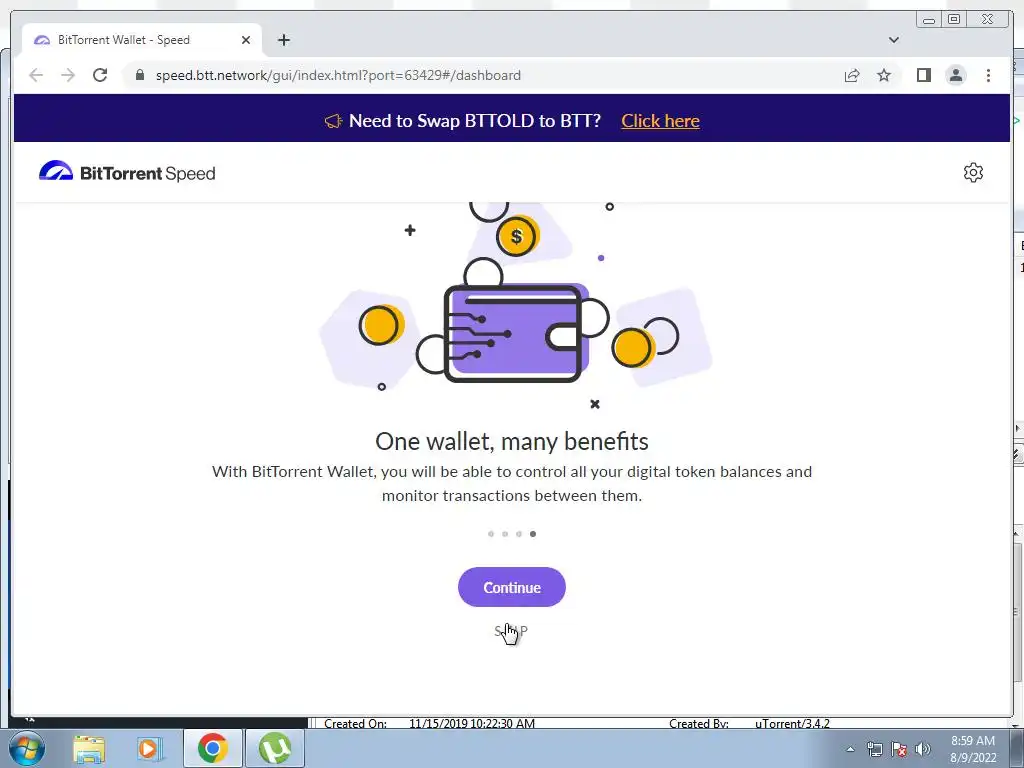Open the volume tray icon
The height and width of the screenshot is (768, 1024).
point(923,749)
